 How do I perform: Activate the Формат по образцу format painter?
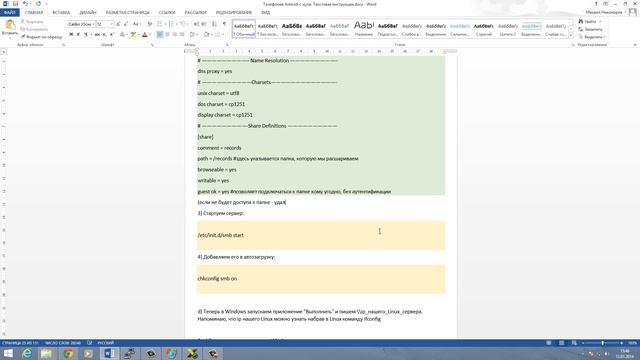pos(42,37)
